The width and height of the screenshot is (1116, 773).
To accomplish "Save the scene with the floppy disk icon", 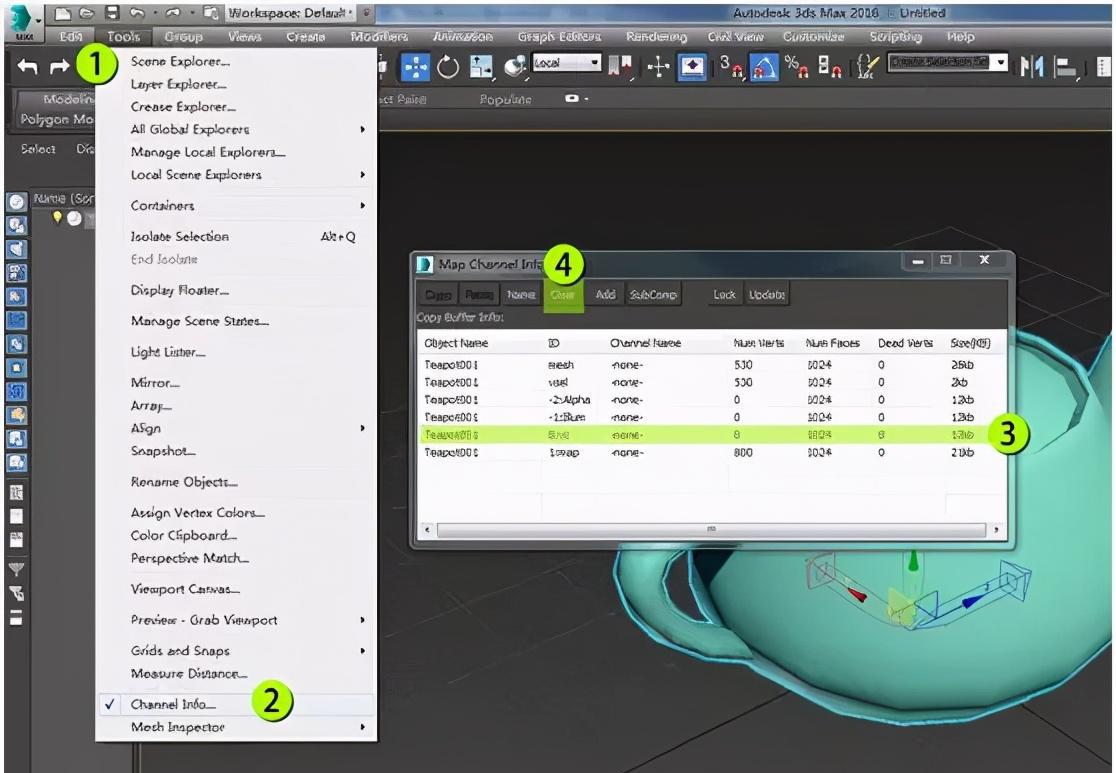I will pyautogui.click(x=112, y=13).
